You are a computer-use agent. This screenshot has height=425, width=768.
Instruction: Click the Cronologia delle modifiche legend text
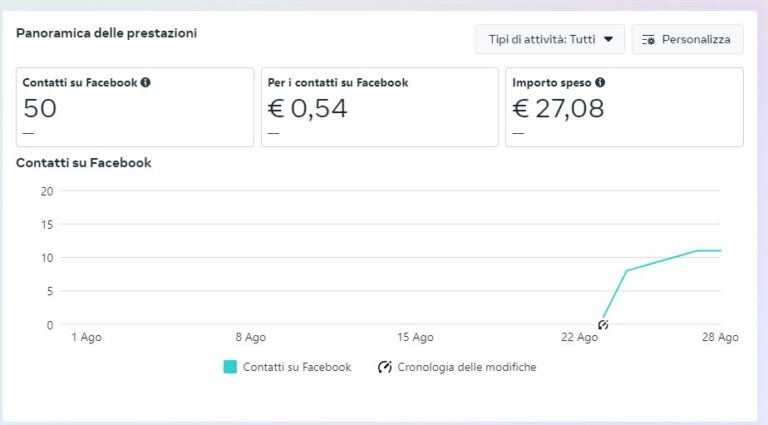click(467, 367)
